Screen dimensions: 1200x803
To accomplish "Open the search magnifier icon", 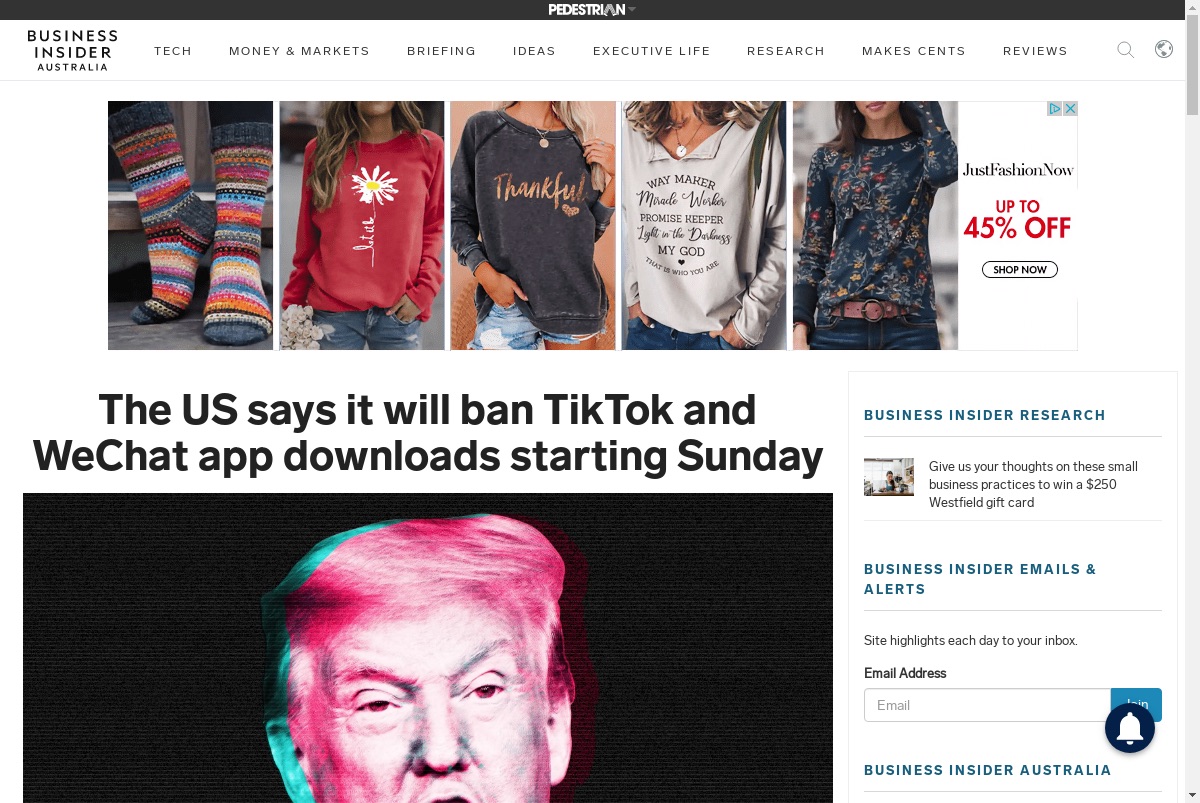I will point(1125,50).
